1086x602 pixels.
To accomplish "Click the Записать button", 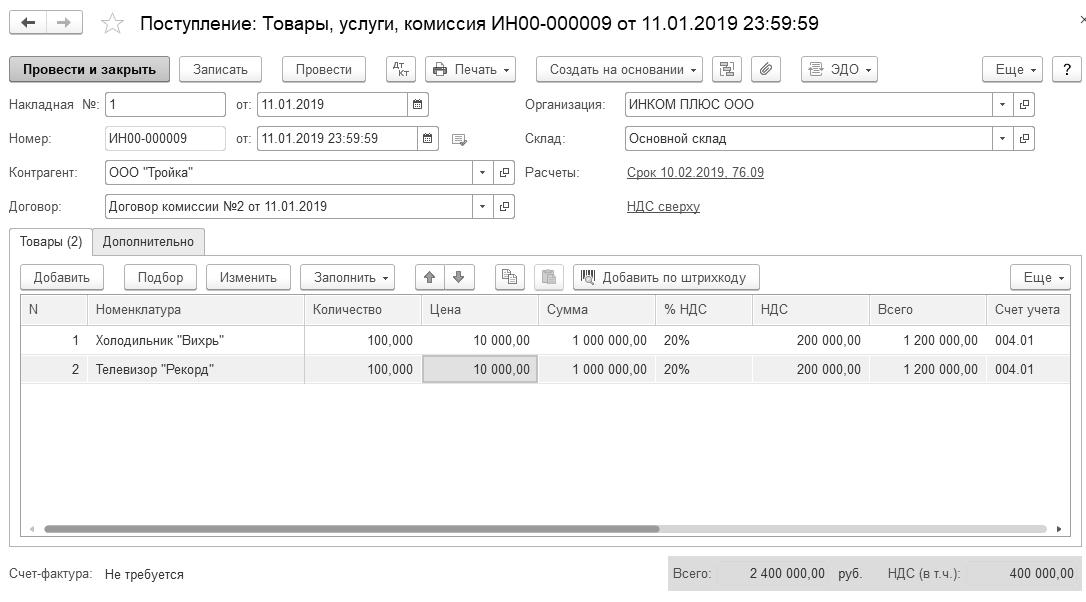I will click(x=220, y=69).
